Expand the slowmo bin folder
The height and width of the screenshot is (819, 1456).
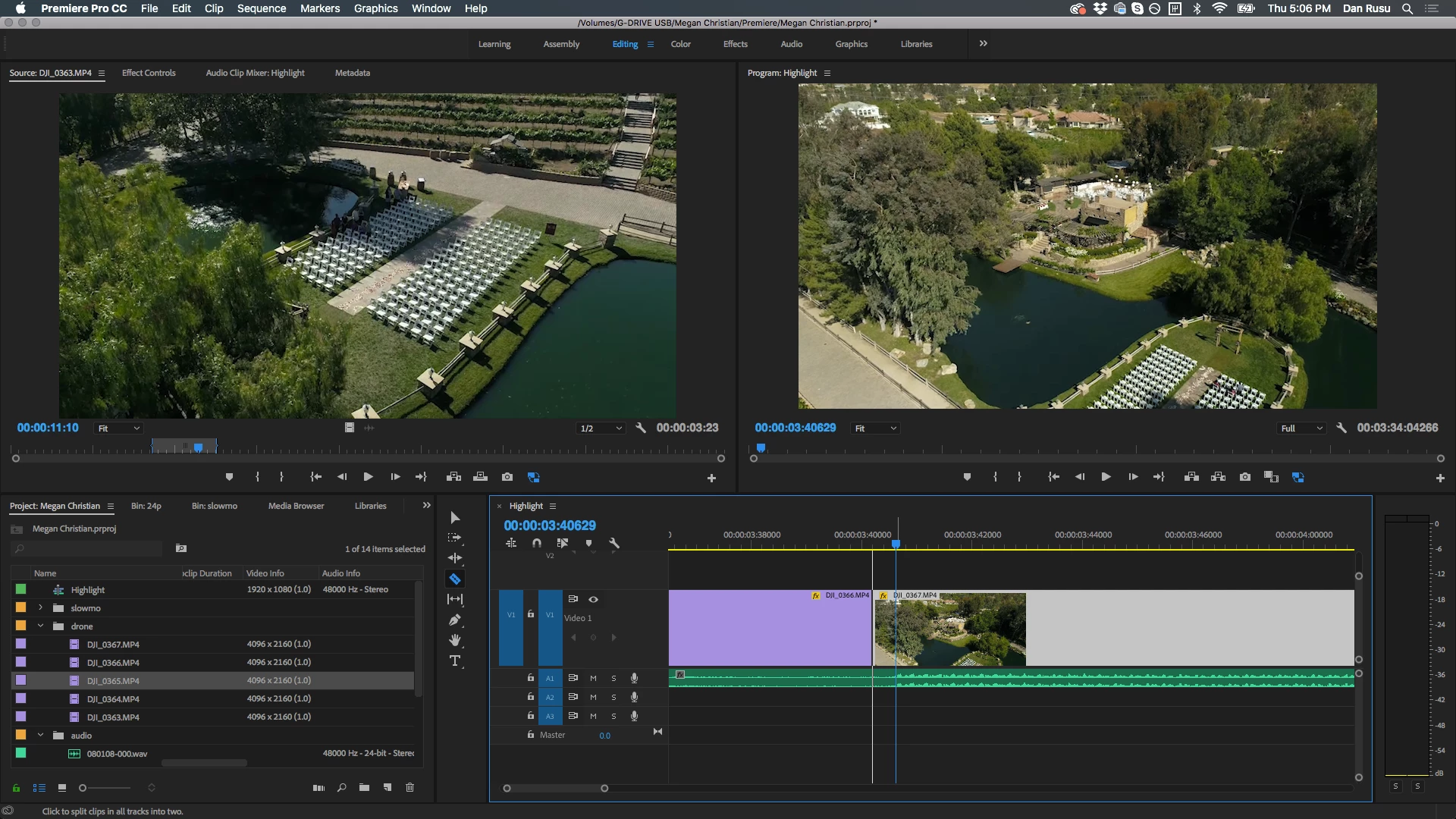point(40,608)
